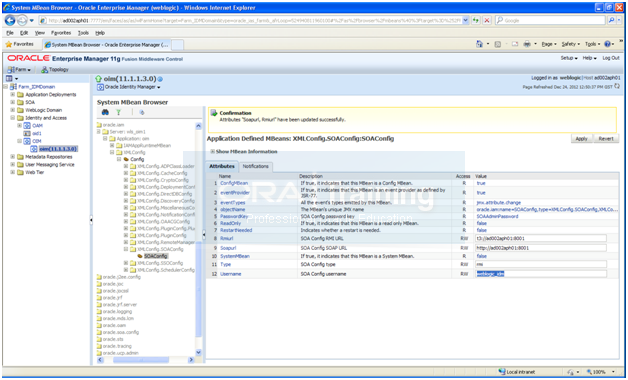Image resolution: width=628 pixels, height=380 pixels.
Task: Open the IE Page menu
Action: coord(549,44)
